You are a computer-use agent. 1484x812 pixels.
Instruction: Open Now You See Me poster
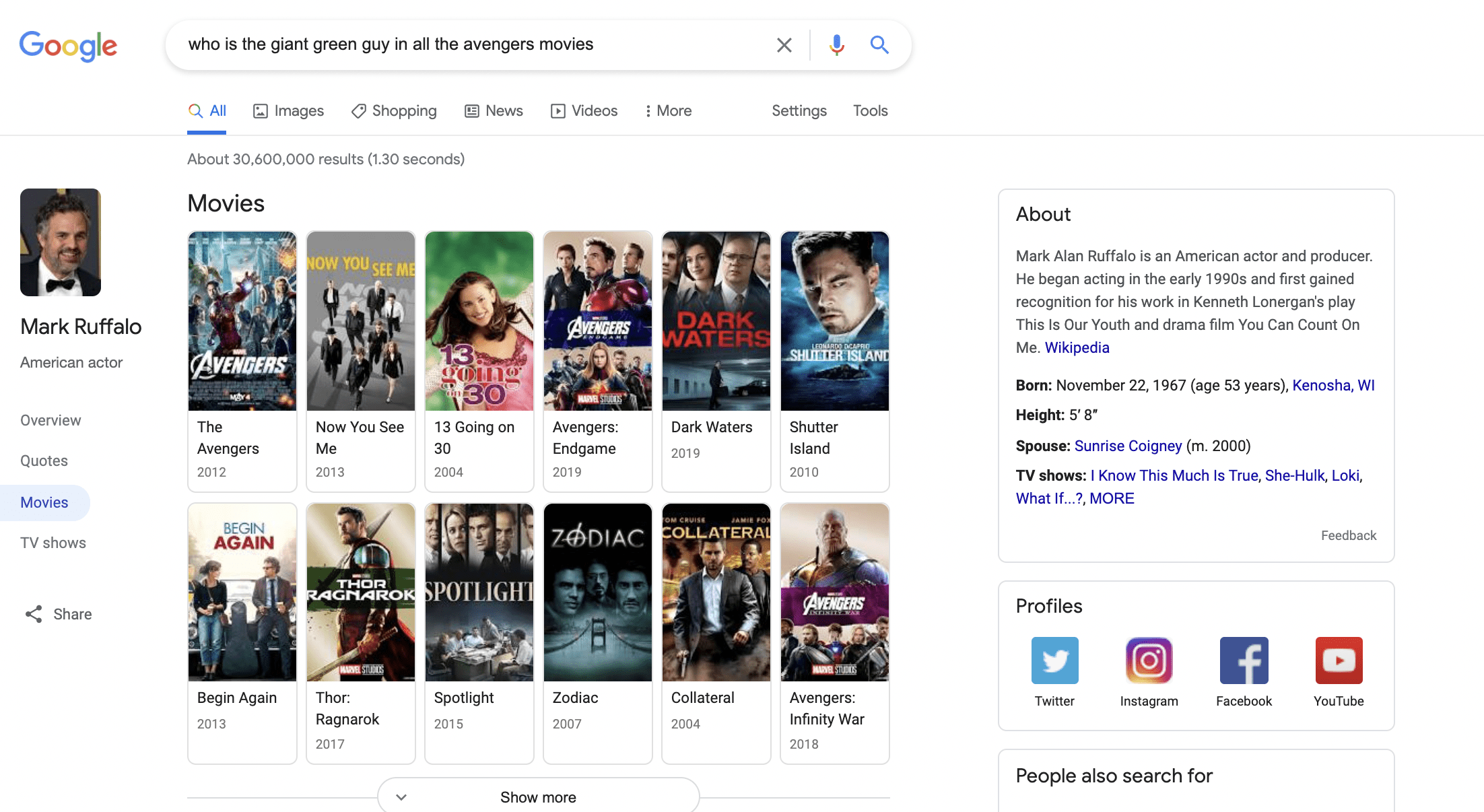pyautogui.click(x=361, y=321)
